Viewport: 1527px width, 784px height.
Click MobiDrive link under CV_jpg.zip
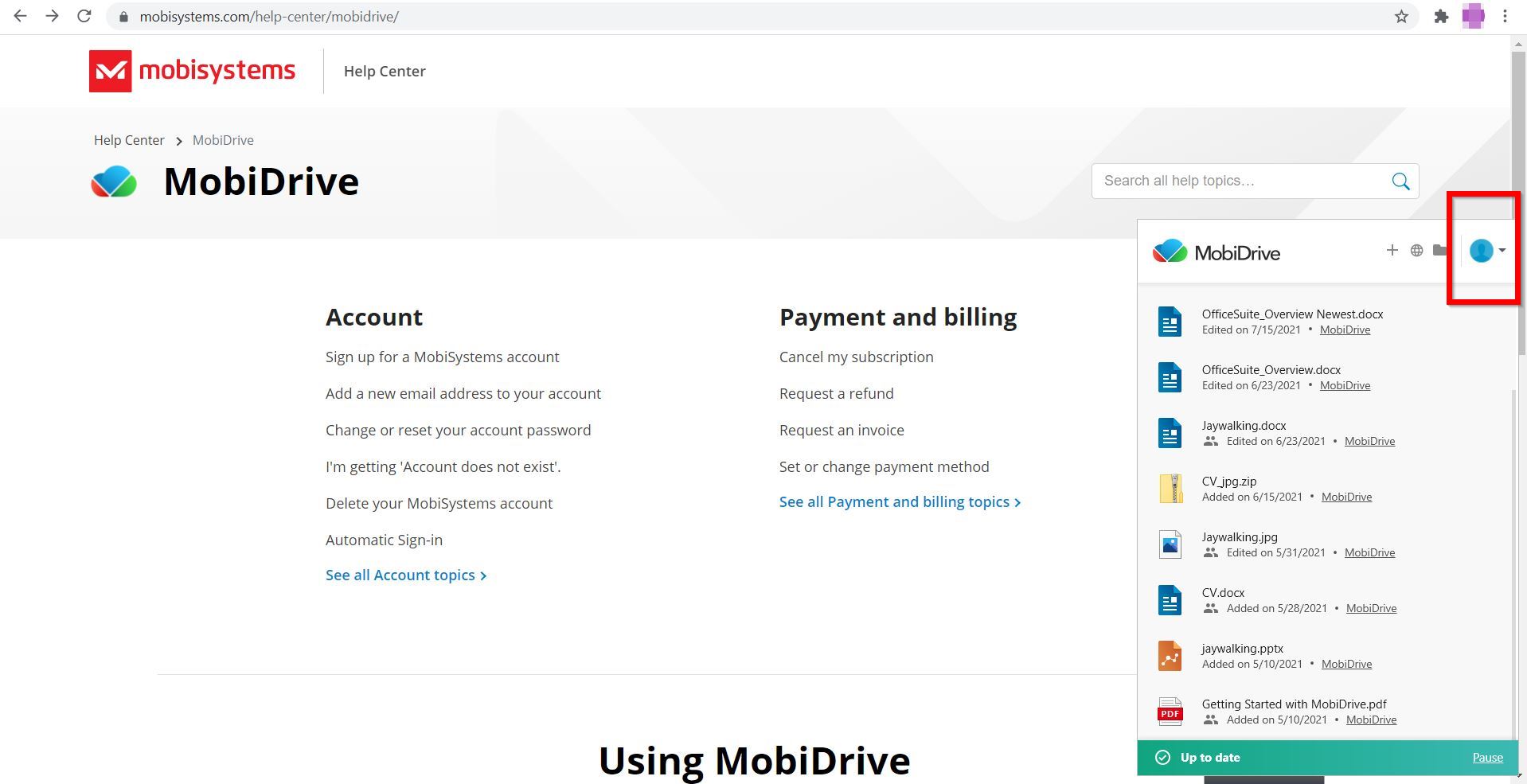point(1346,497)
